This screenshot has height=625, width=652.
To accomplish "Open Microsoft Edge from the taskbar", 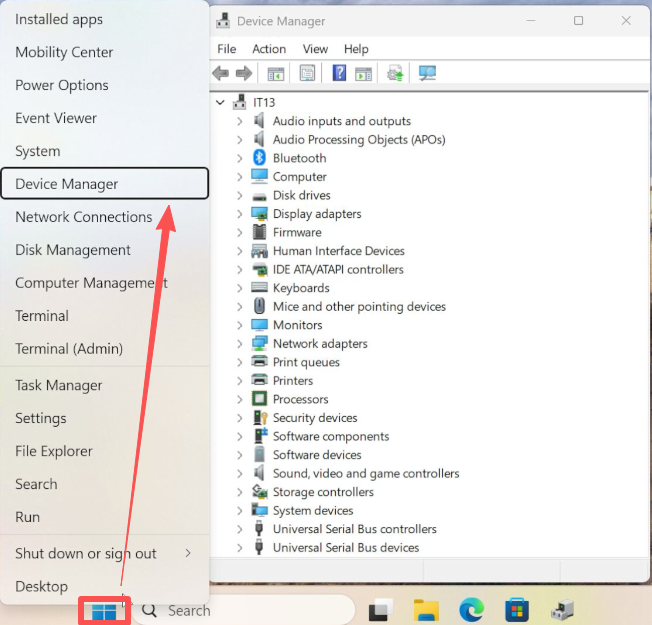I will tap(471, 610).
